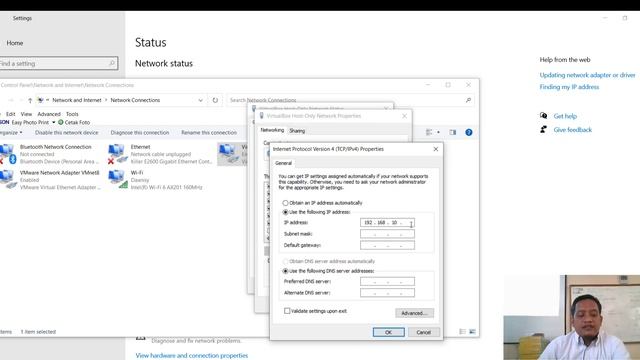Click Rename this connection

tap(209, 133)
